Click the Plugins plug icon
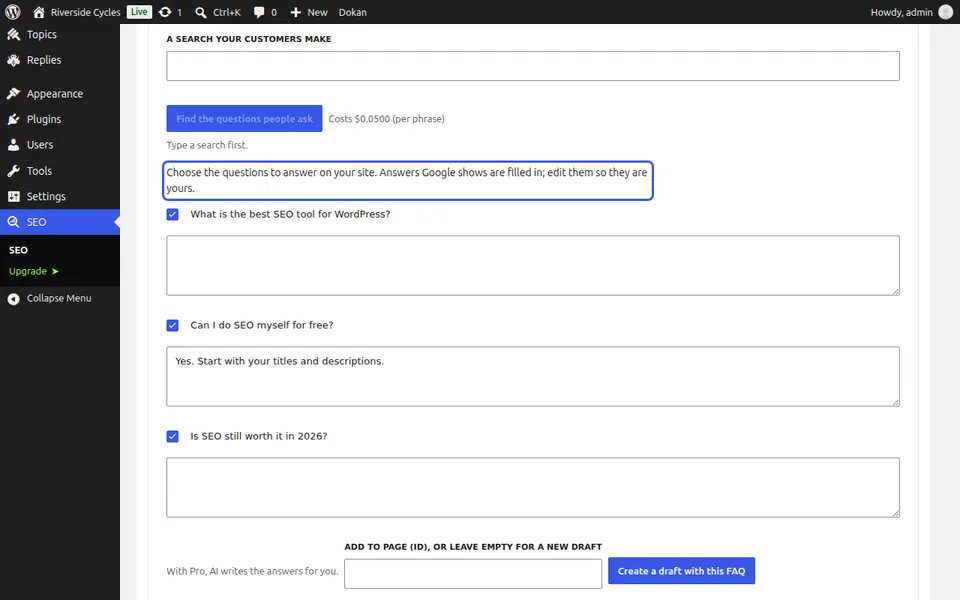The height and width of the screenshot is (600, 960). [x=13, y=119]
